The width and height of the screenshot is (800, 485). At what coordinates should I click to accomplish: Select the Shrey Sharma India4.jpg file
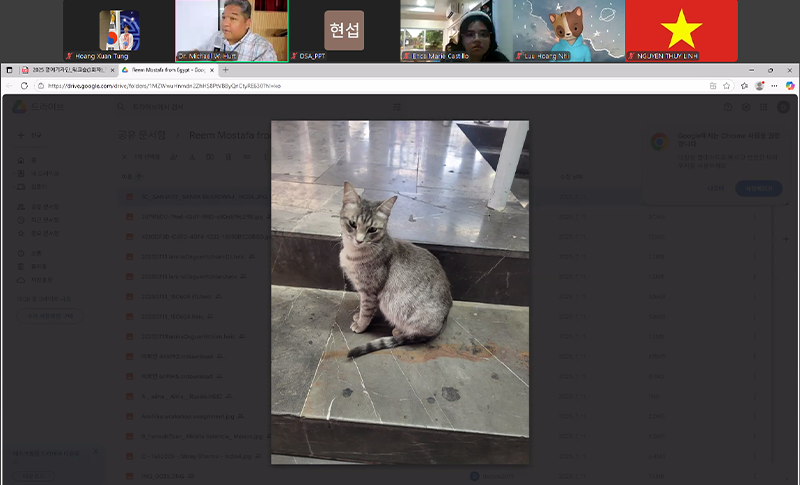[x=196, y=456]
